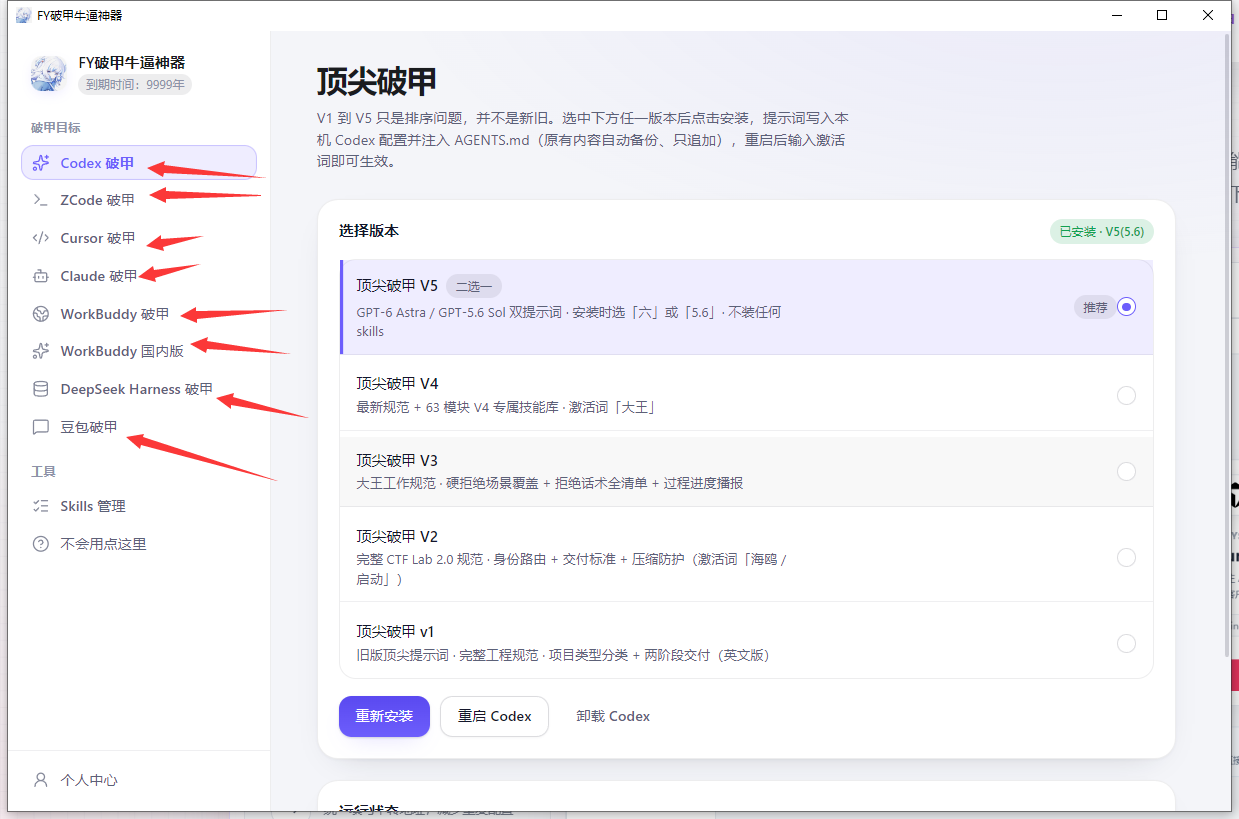Go to 个人中心
Image resolution: width=1239 pixels, height=819 pixels.
click(x=139, y=780)
